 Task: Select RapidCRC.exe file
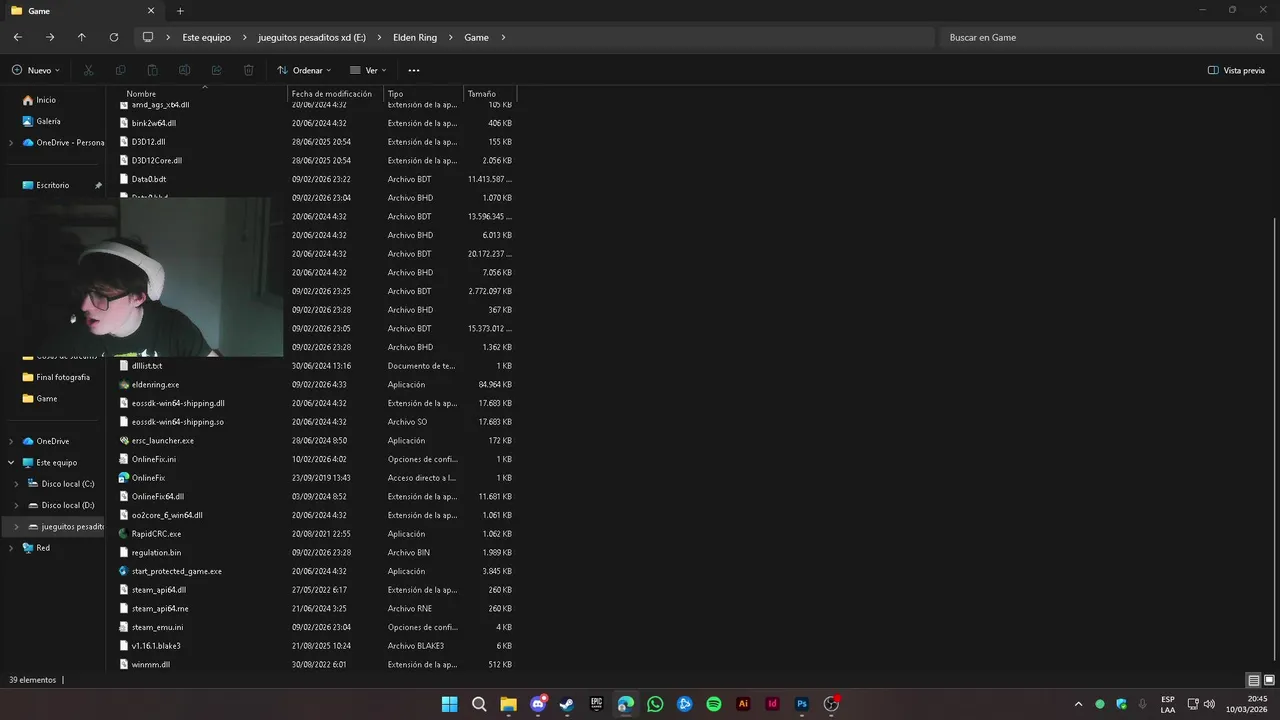coord(156,534)
